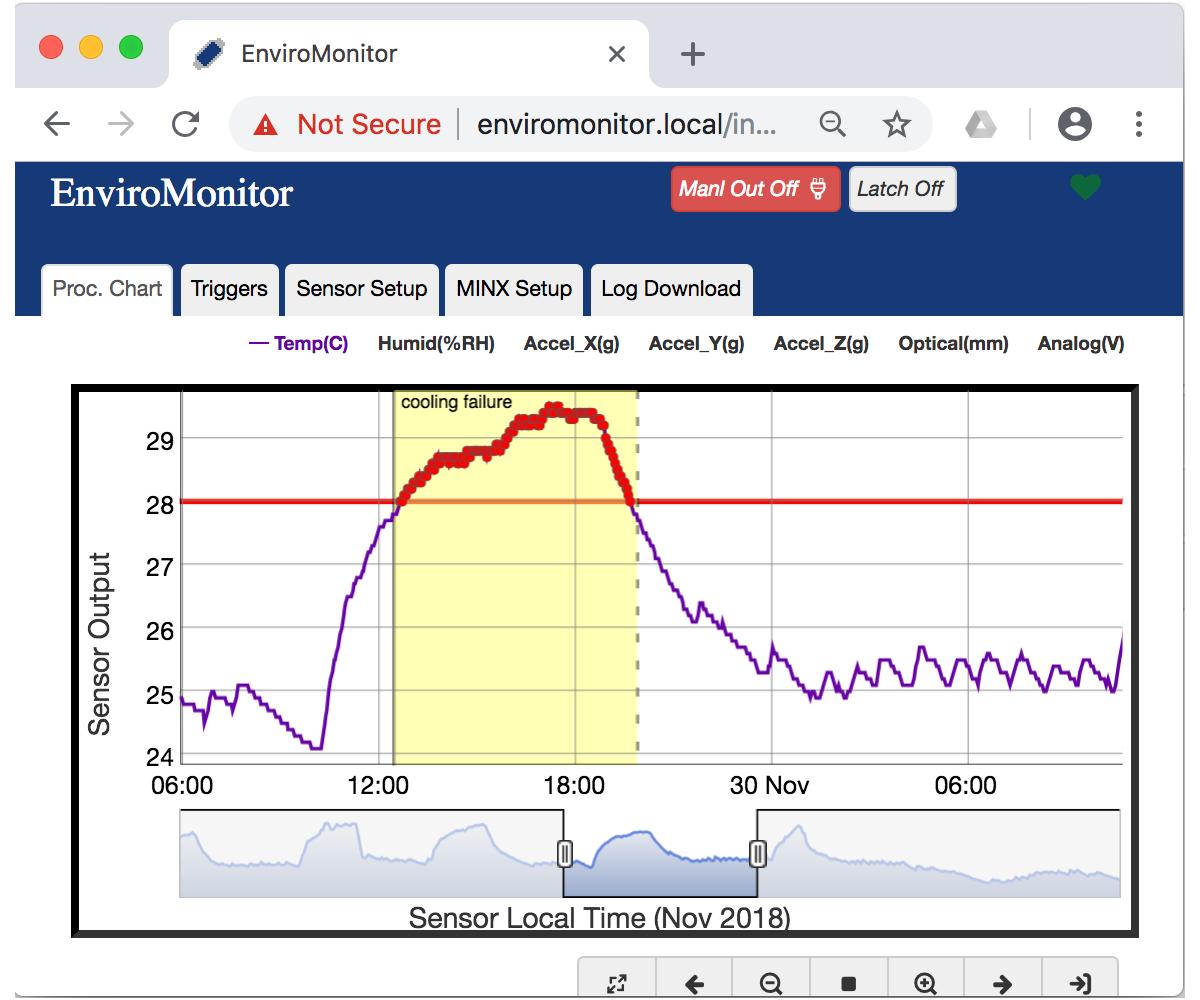The image size is (1200, 1000).
Task: Switch to the Sensor Setup tab
Action: click(x=362, y=289)
